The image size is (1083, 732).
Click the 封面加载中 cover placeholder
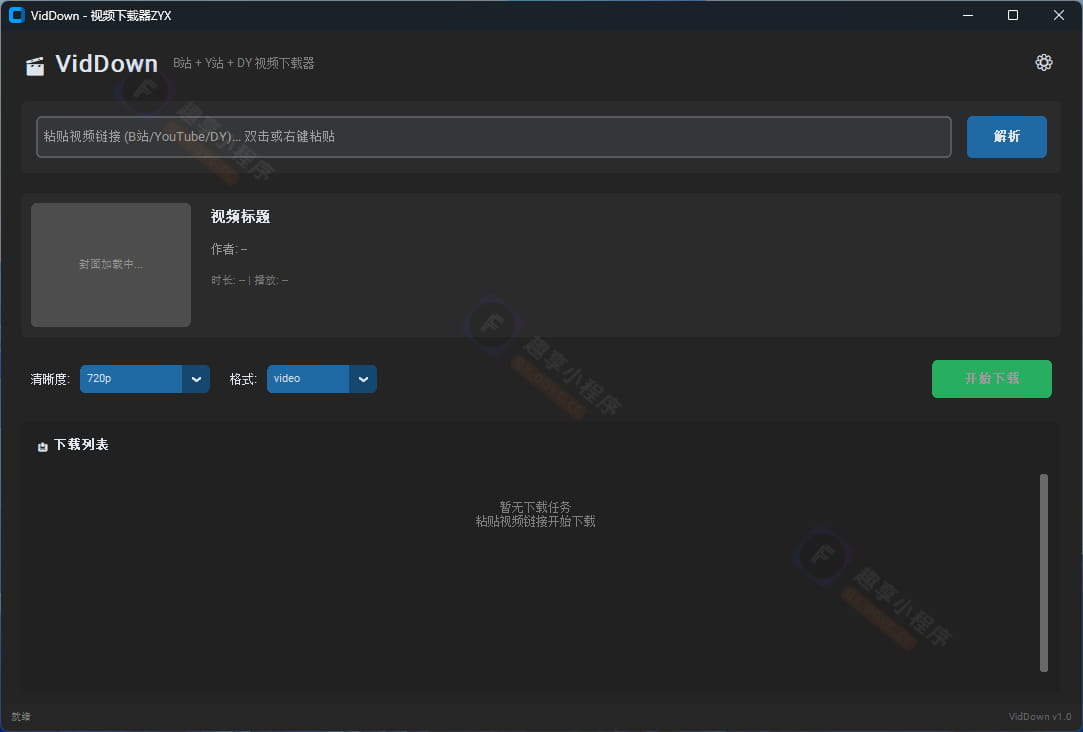110,265
